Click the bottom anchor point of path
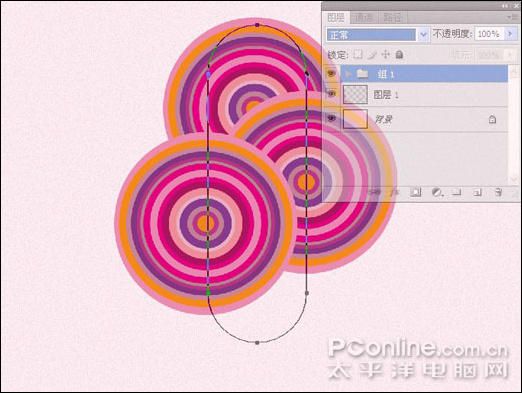This screenshot has width=522, height=393. tap(257, 343)
